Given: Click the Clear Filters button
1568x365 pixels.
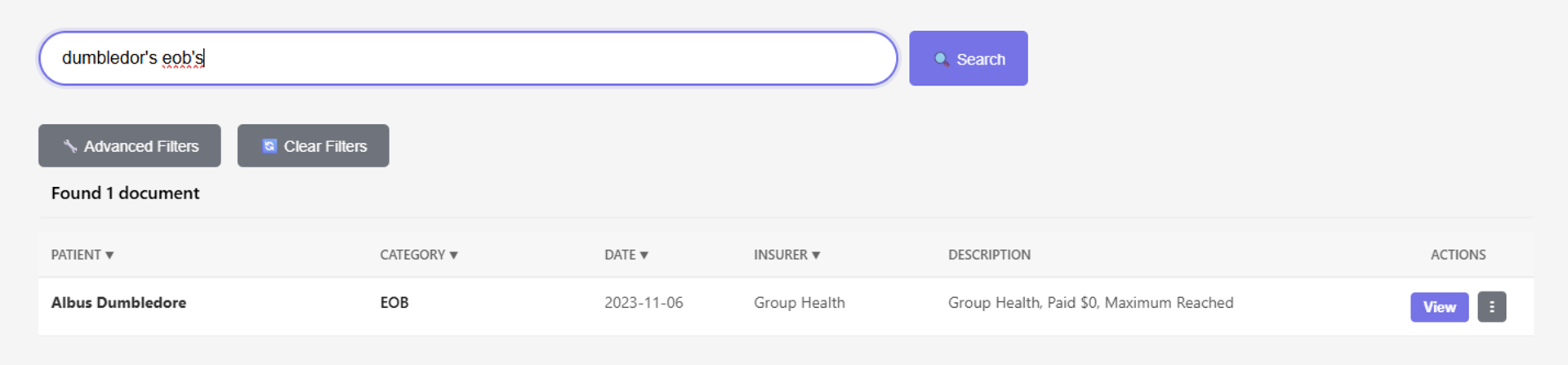Looking at the screenshot, I should 313,146.
